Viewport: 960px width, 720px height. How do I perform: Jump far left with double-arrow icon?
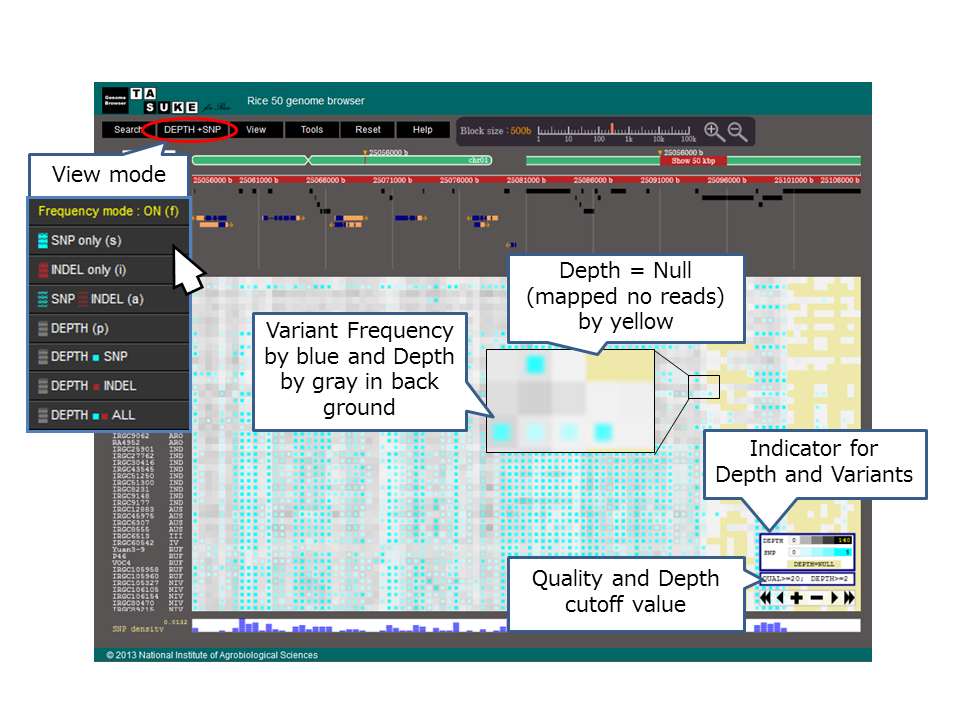pos(765,598)
